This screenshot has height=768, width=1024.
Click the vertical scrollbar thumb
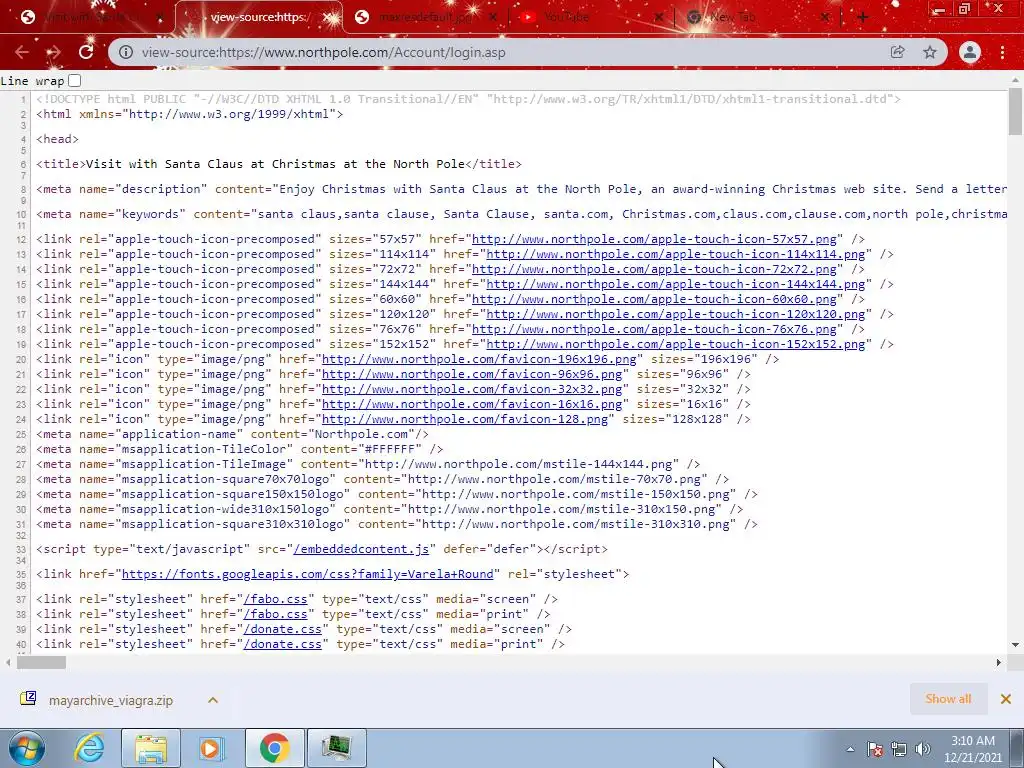pyautogui.click(x=1016, y=111)
